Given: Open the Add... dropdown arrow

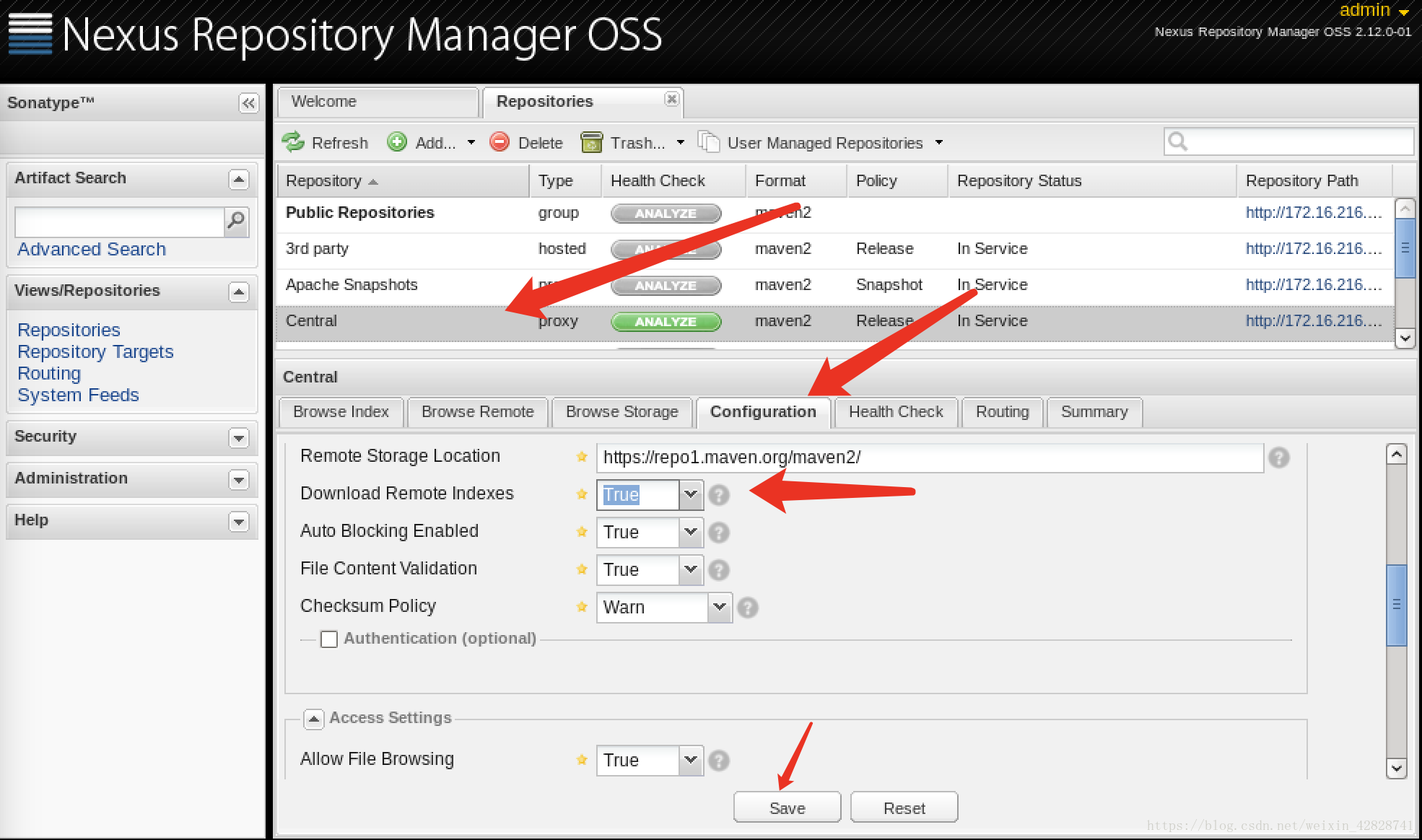Looking at the screenshot, I should click(471, 143).
